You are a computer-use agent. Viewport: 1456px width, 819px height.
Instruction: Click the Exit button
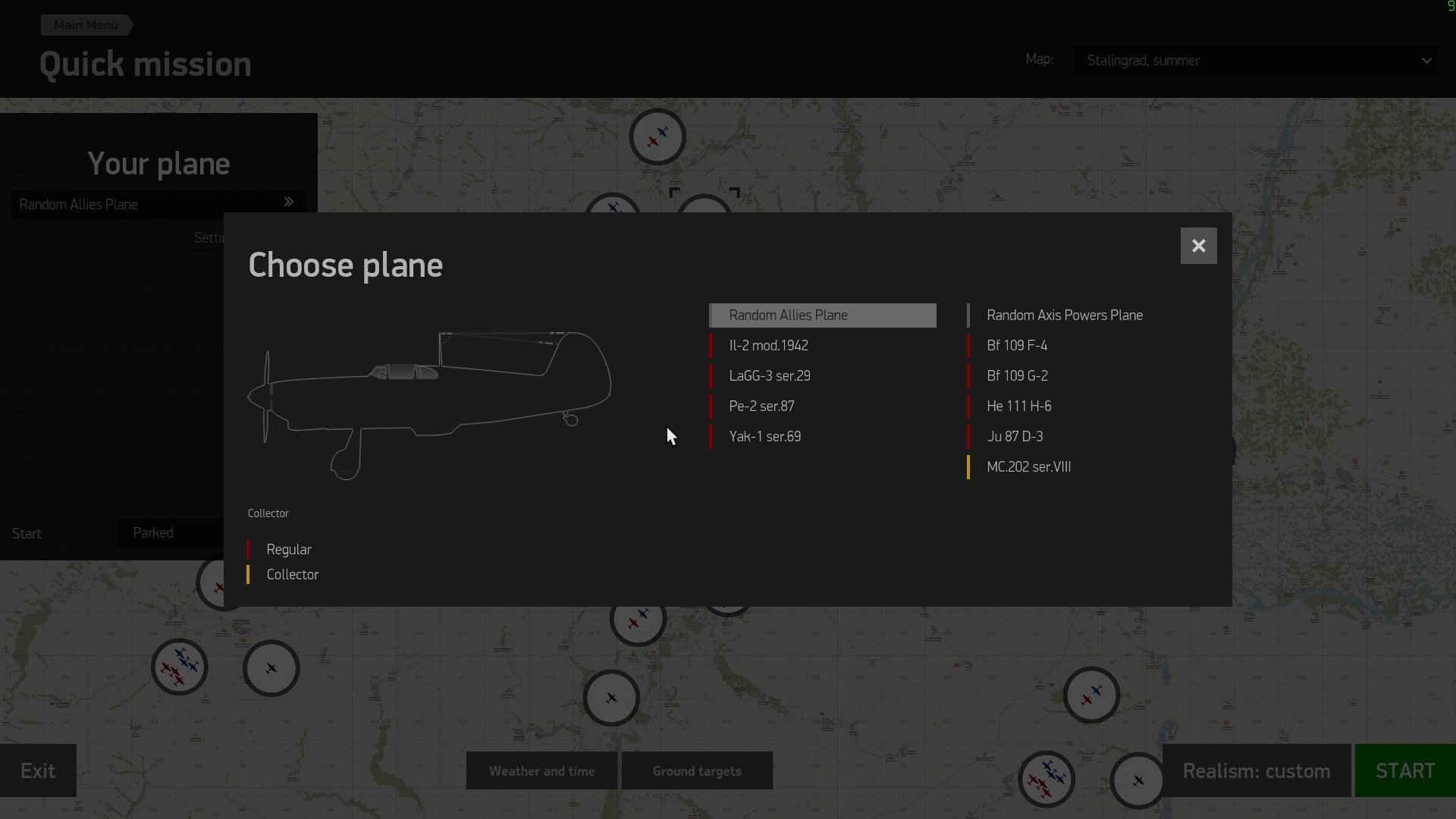38,771
